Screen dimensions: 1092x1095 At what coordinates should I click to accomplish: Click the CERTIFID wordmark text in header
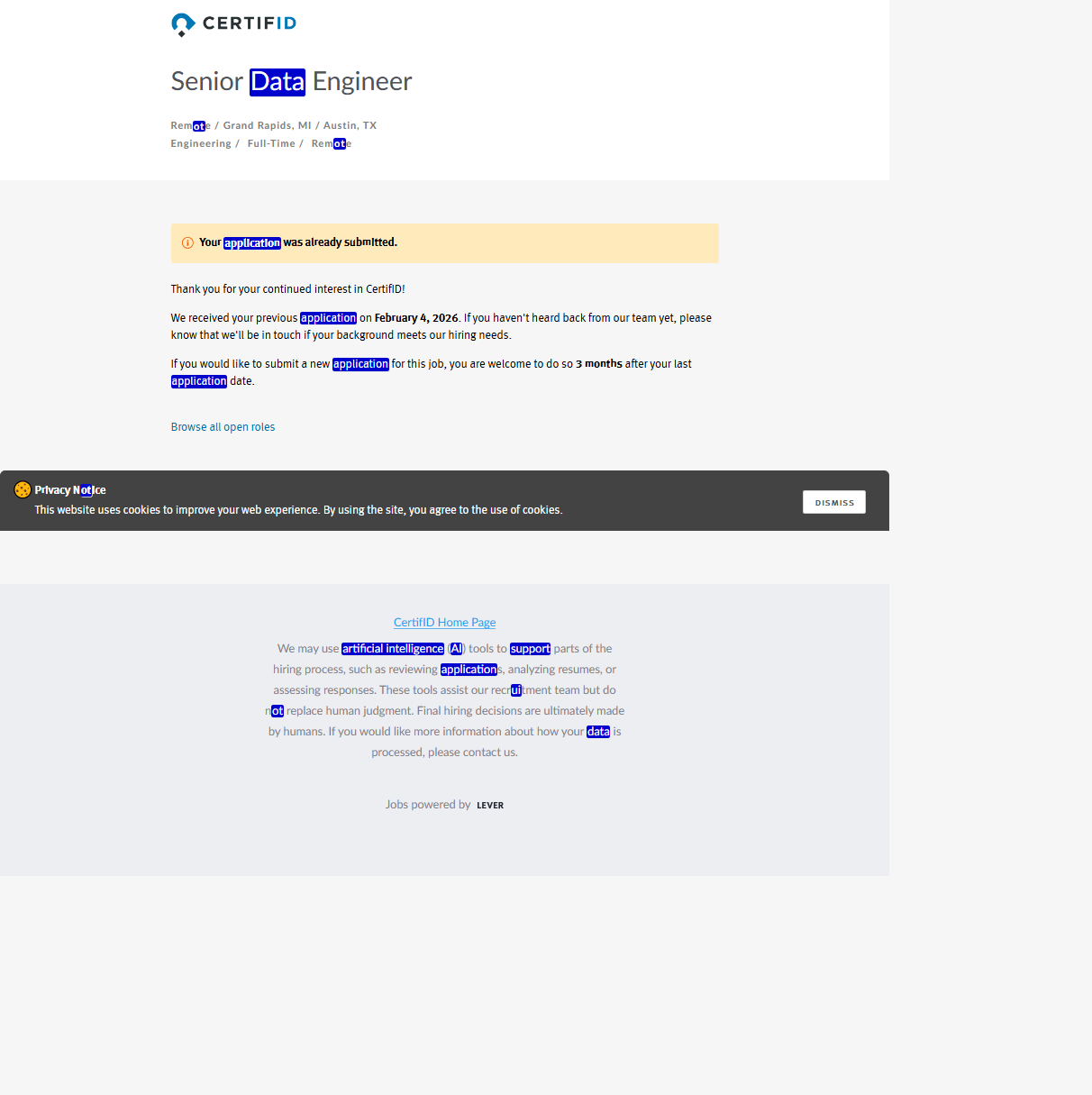tap(250, 23)
